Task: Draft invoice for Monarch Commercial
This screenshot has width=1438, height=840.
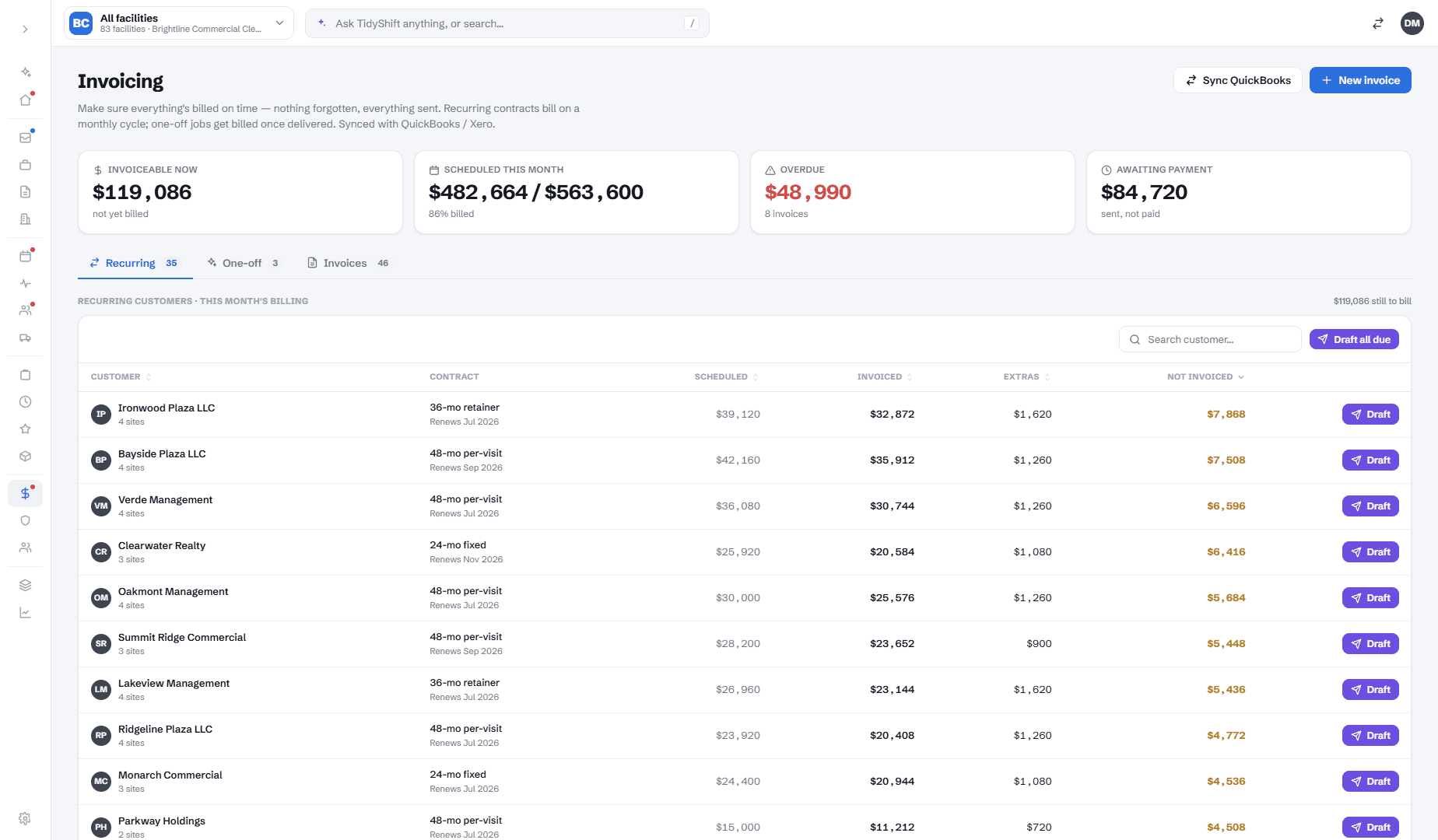Action: [x=1370, y=782]
